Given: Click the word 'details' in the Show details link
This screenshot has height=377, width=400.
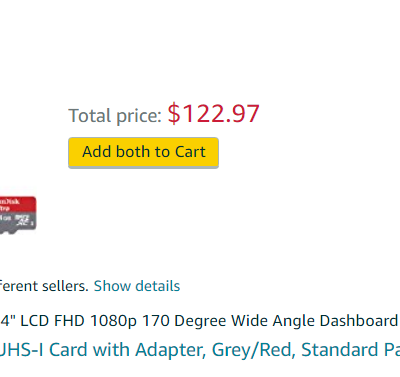Looking at the screenshot, I should tap(158, 286).
